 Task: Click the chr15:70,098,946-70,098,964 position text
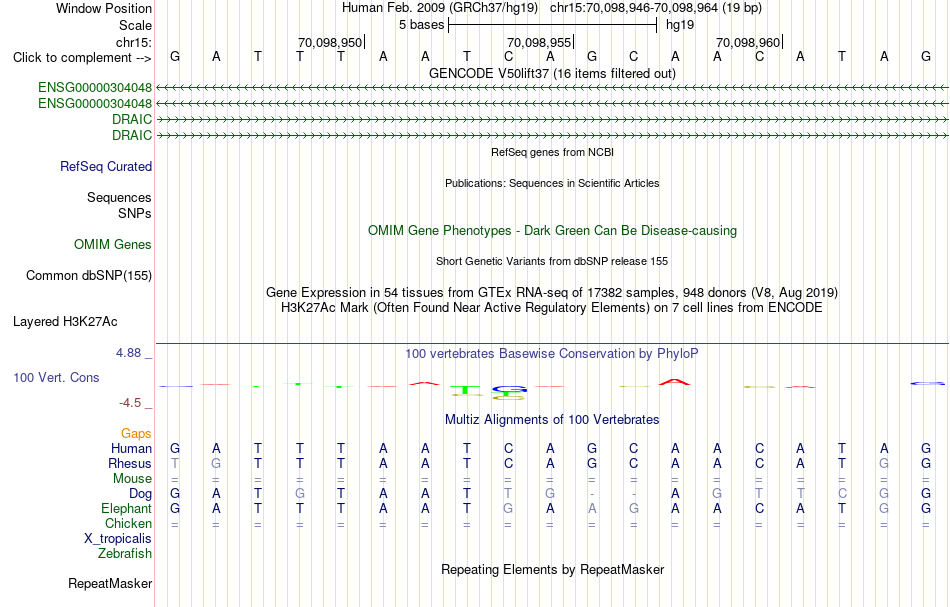click(x=656, y=8)
